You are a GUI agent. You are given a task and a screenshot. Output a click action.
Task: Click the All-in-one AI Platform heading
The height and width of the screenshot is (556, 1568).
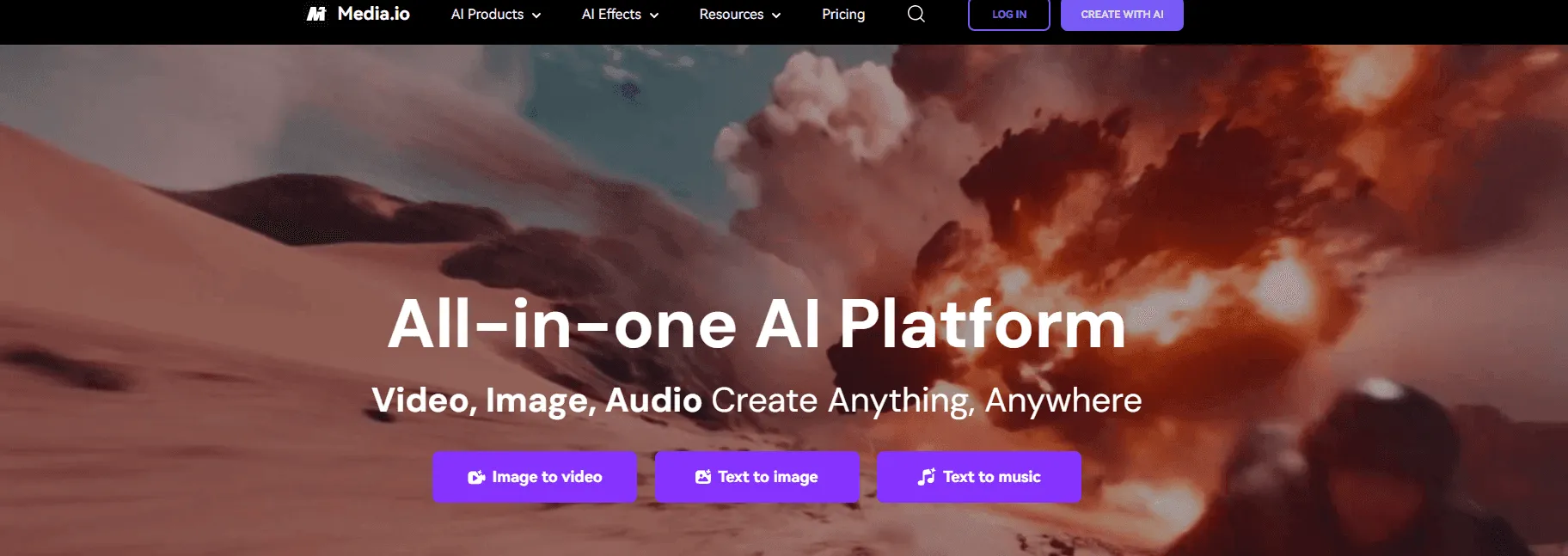(756, 325)
